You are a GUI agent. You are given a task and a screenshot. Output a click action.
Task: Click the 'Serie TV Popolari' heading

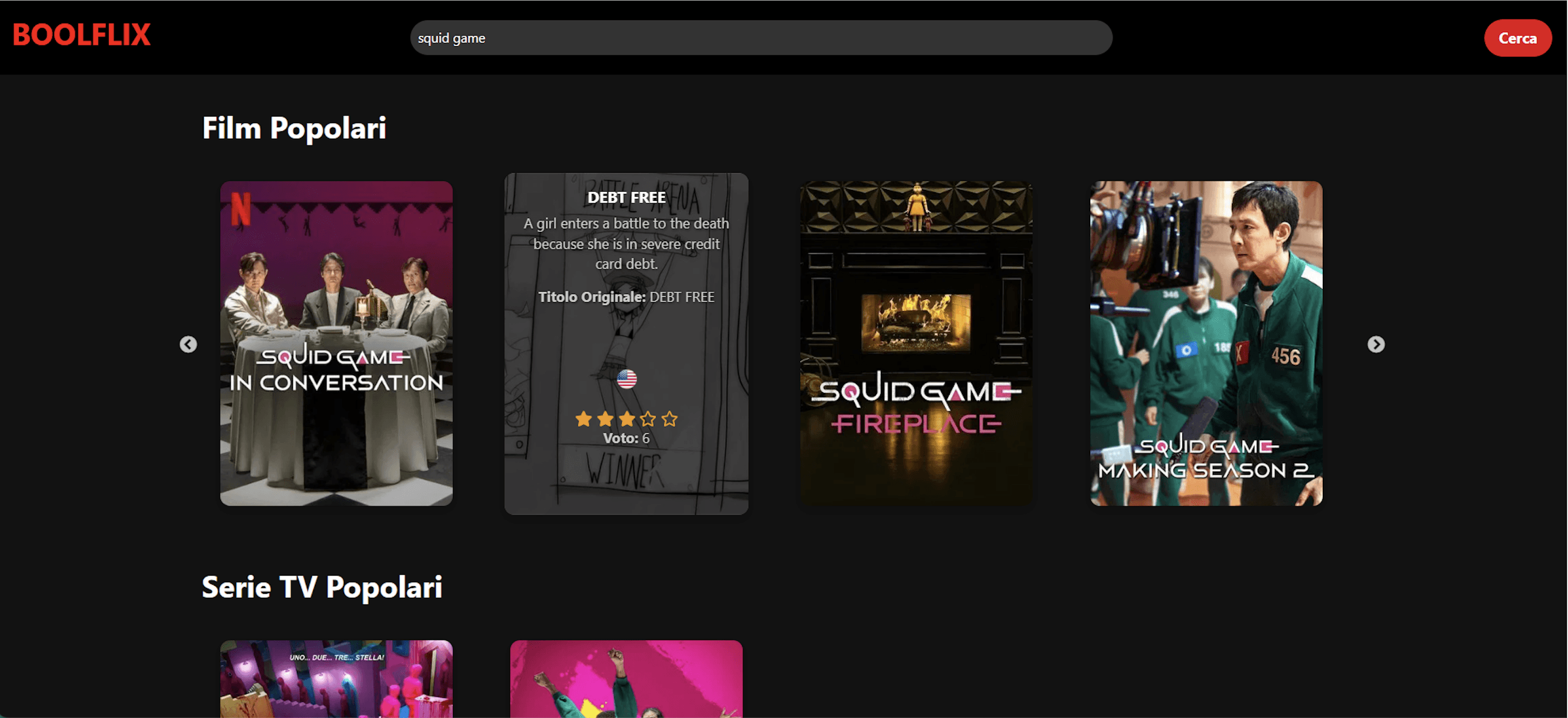(x=322, y=587)
